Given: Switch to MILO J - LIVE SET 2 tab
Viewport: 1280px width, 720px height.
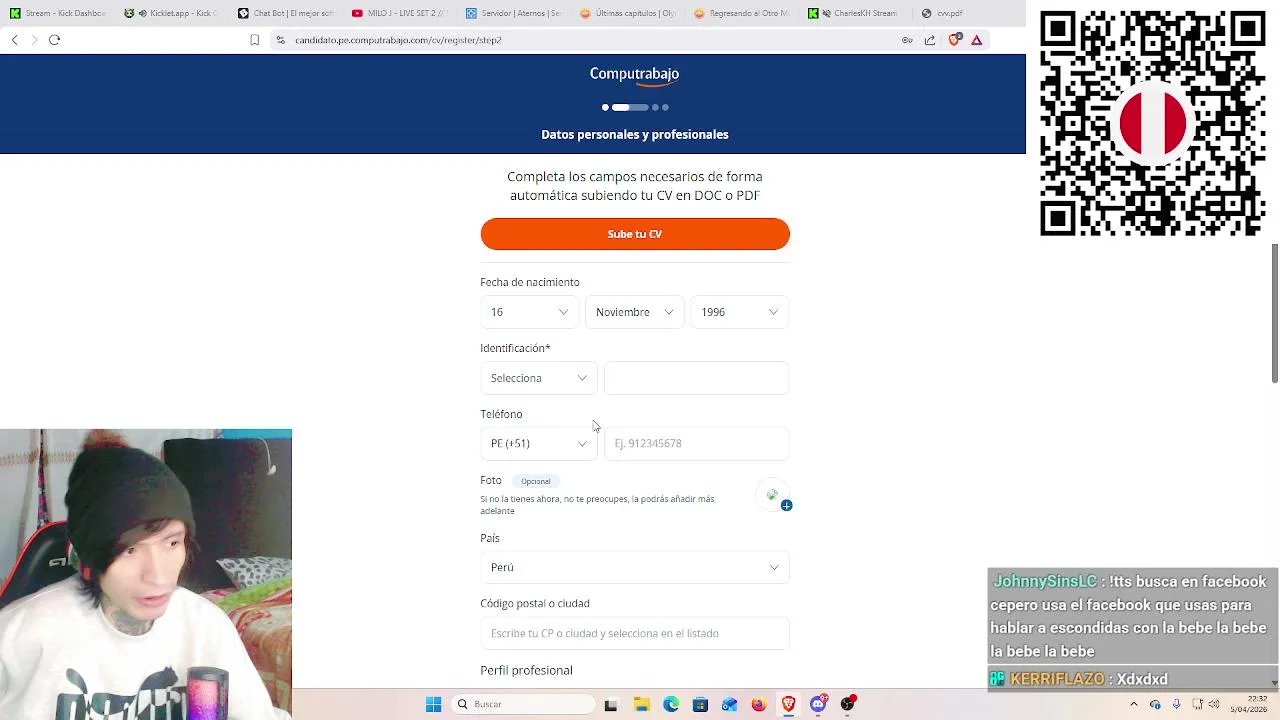Looking at the screenshot, I should click(x=399, y=13).
